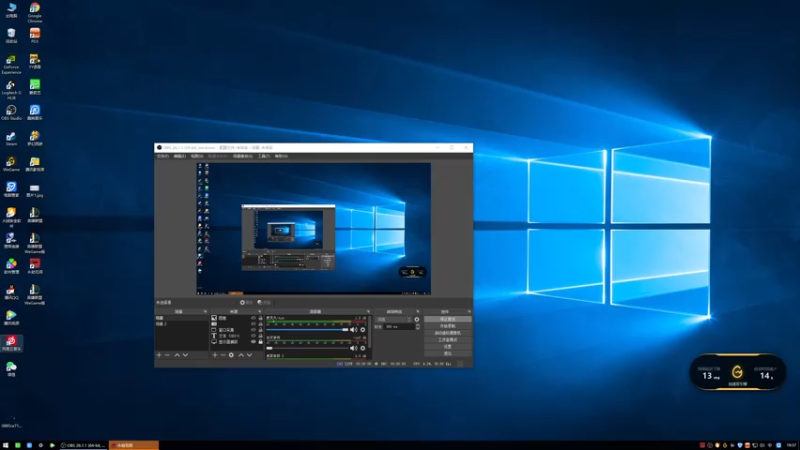800x450 pixels.
Task: Move the source down in Sources list
Action: [x=249, y=355]
